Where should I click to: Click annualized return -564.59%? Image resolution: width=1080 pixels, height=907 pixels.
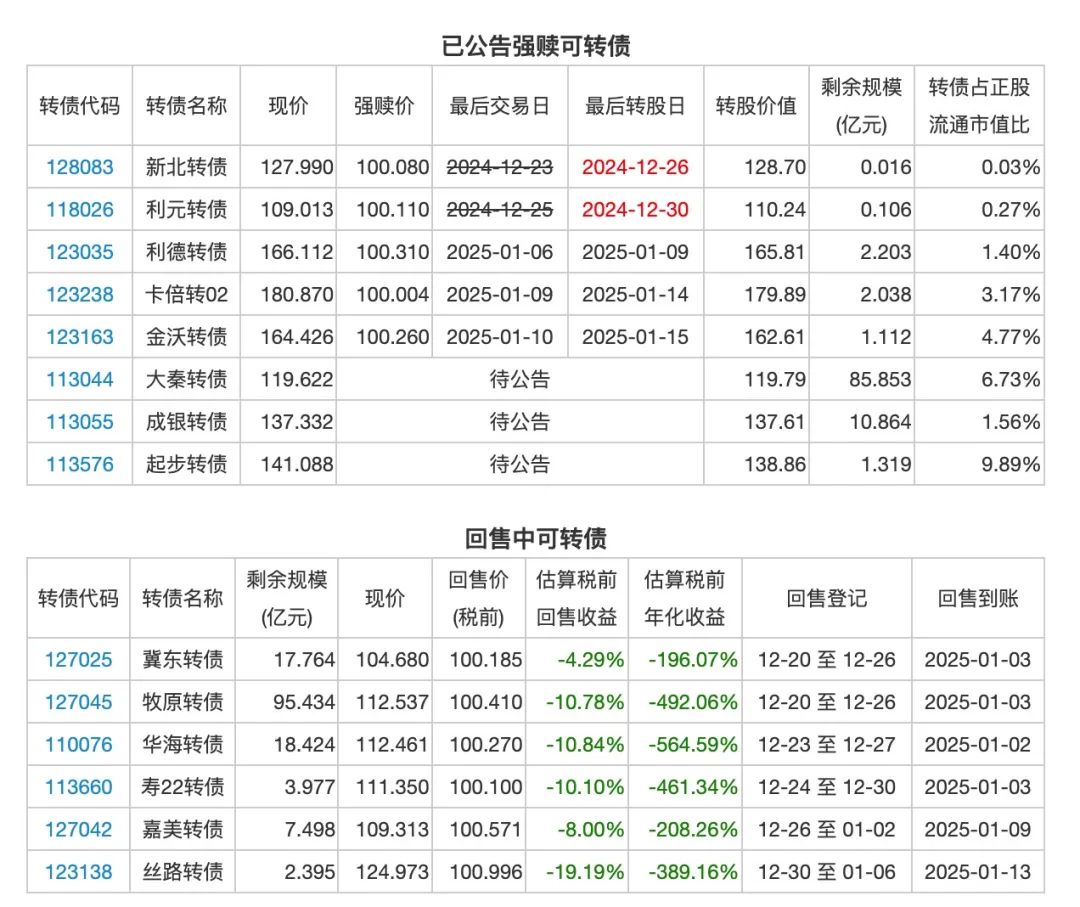(693, 744)
